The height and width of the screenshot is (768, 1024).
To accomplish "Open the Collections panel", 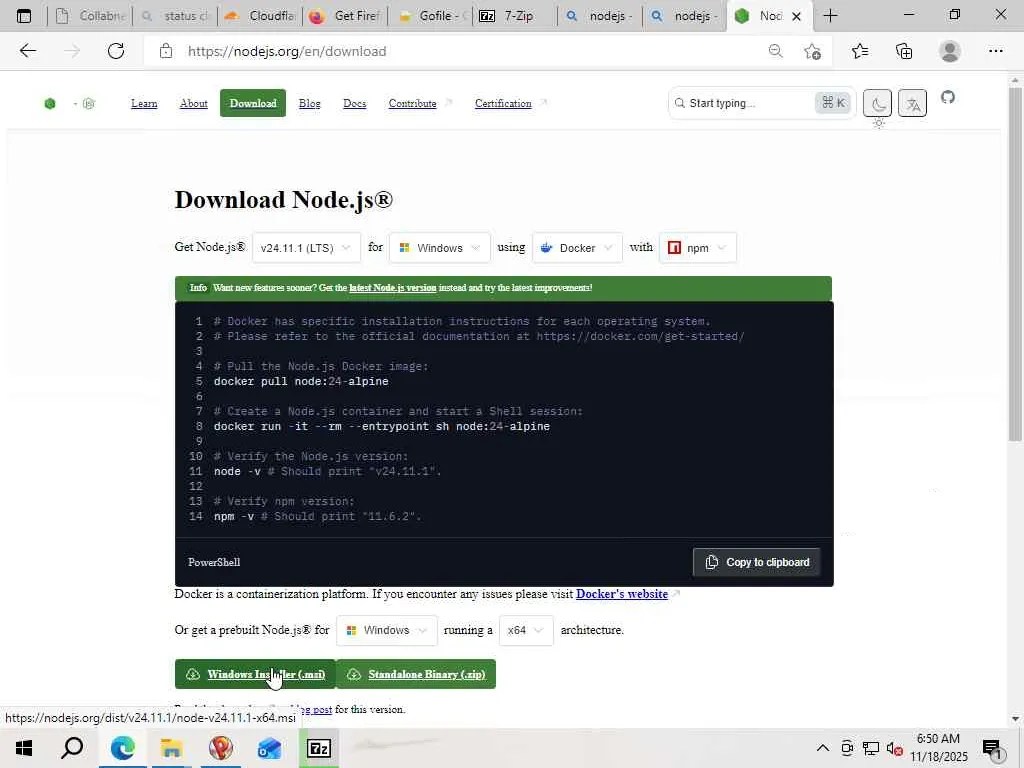I will (x=904, y=51).
